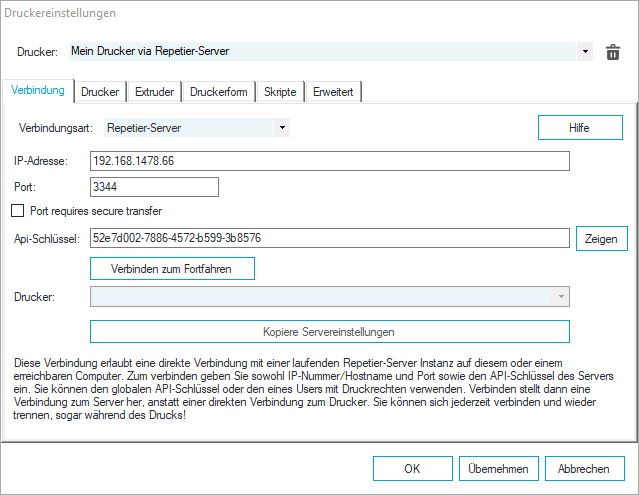Focus the IP-Adresse input field

point(330,161)
